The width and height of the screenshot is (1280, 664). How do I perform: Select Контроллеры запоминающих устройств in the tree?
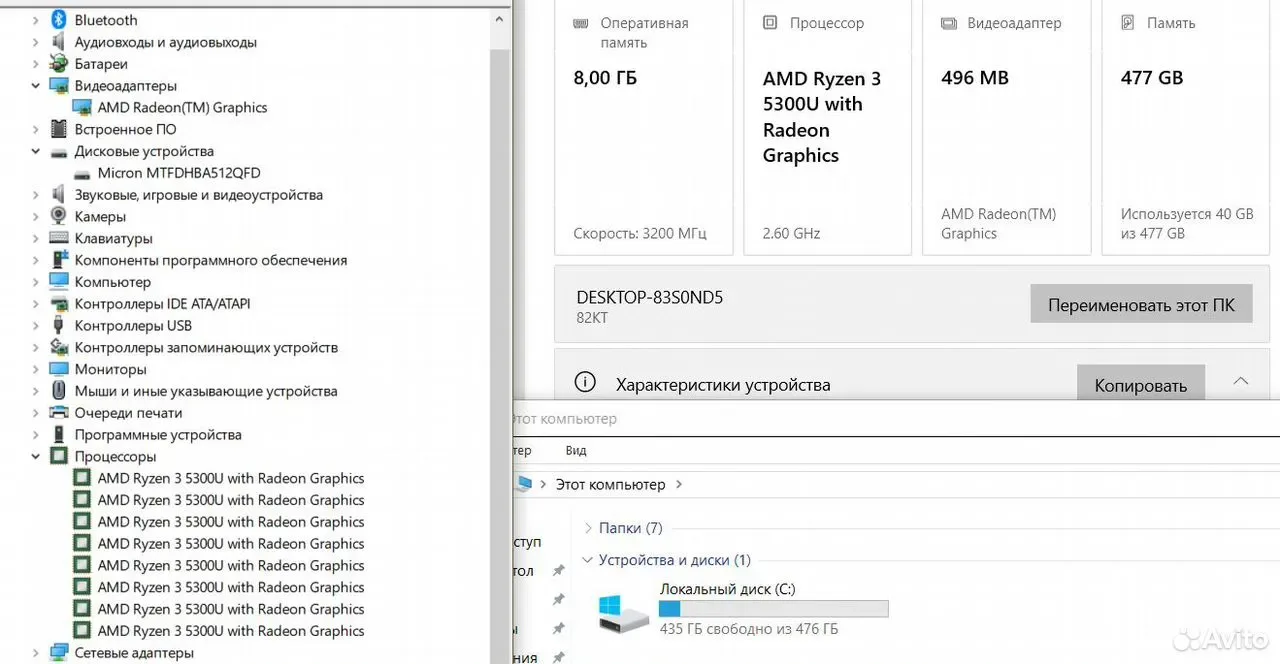pos(206,348)
